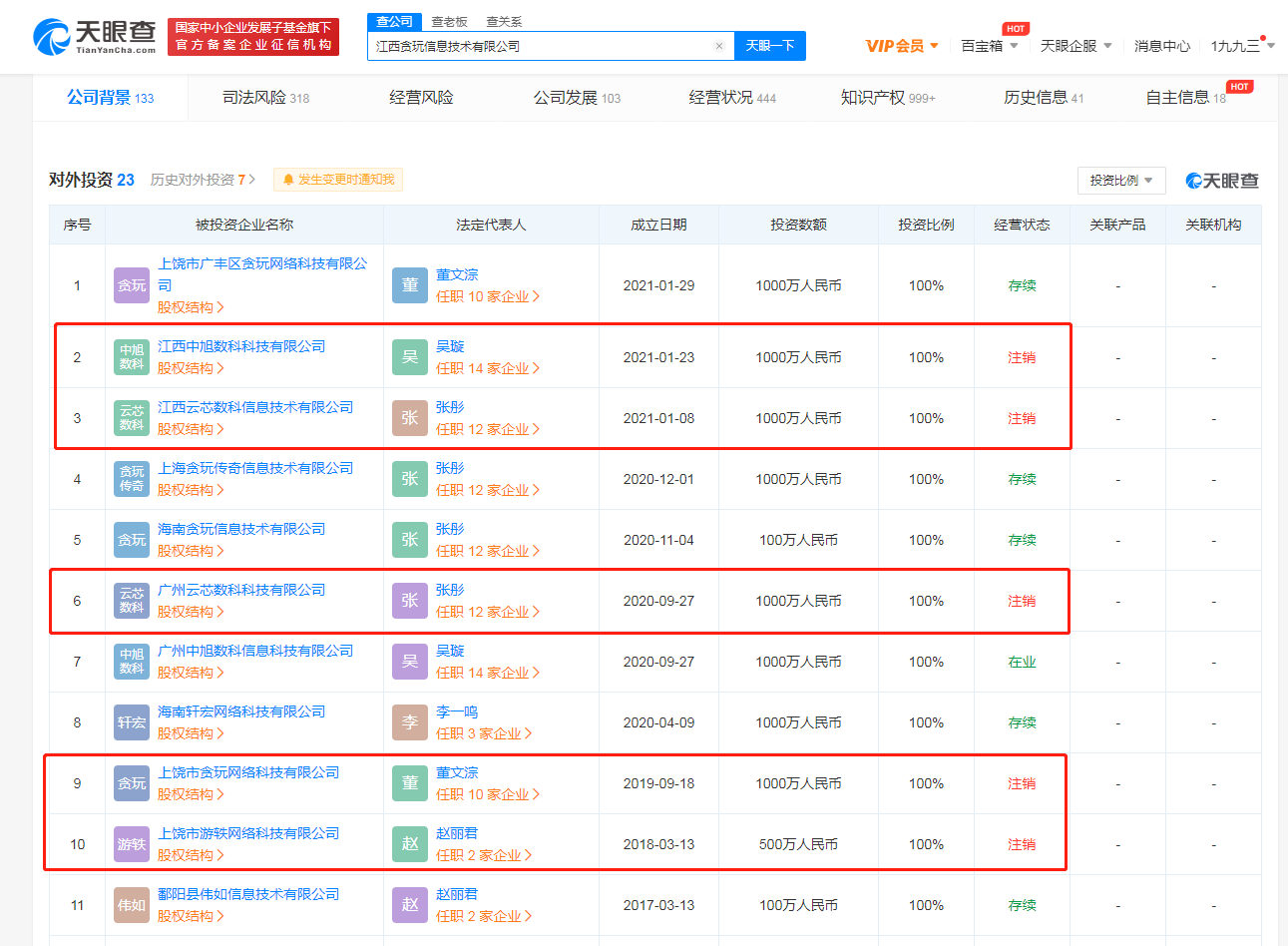
Task: Click 经营状态 column header
Action: point(1022,225)
